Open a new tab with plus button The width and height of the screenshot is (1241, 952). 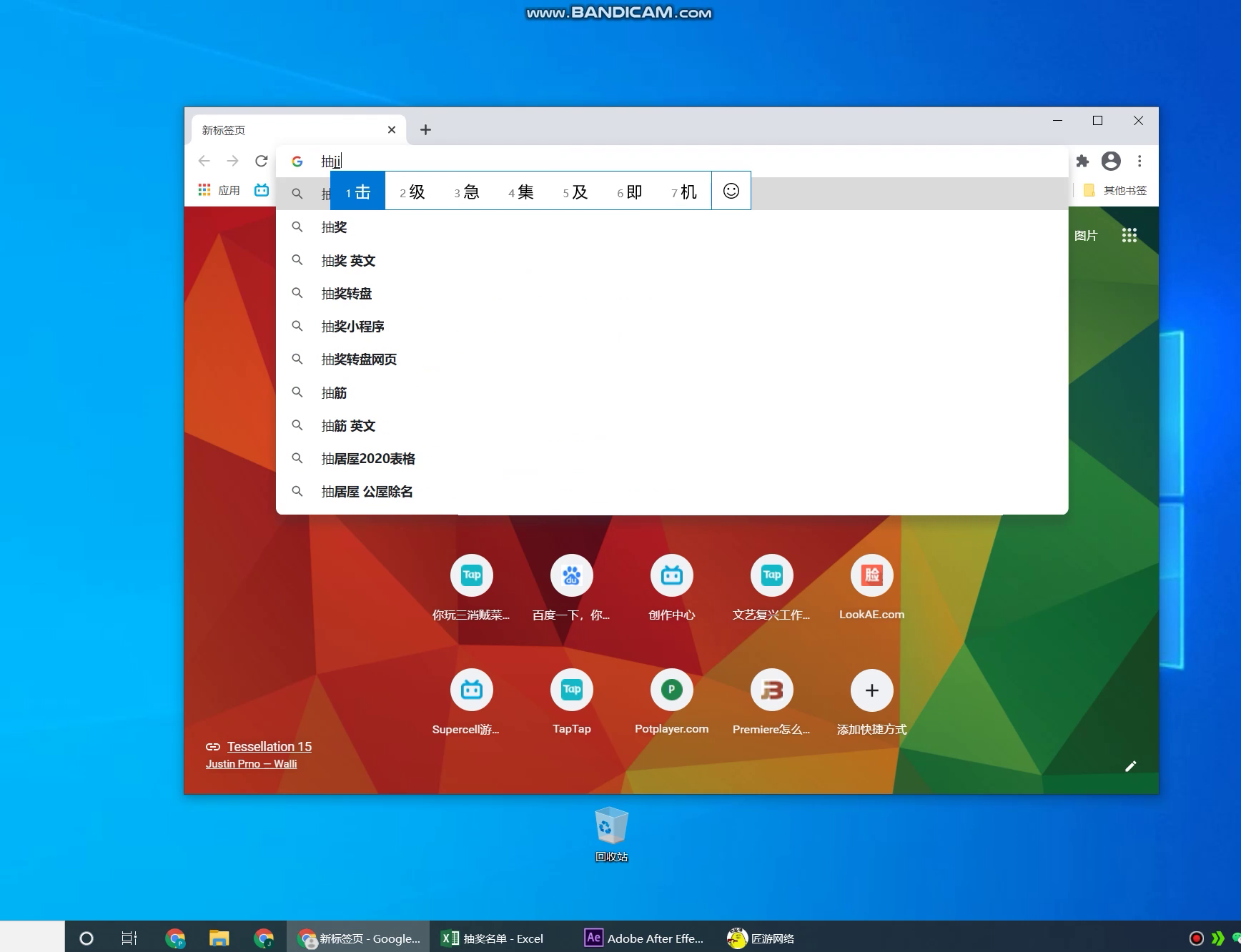(425, 129)
